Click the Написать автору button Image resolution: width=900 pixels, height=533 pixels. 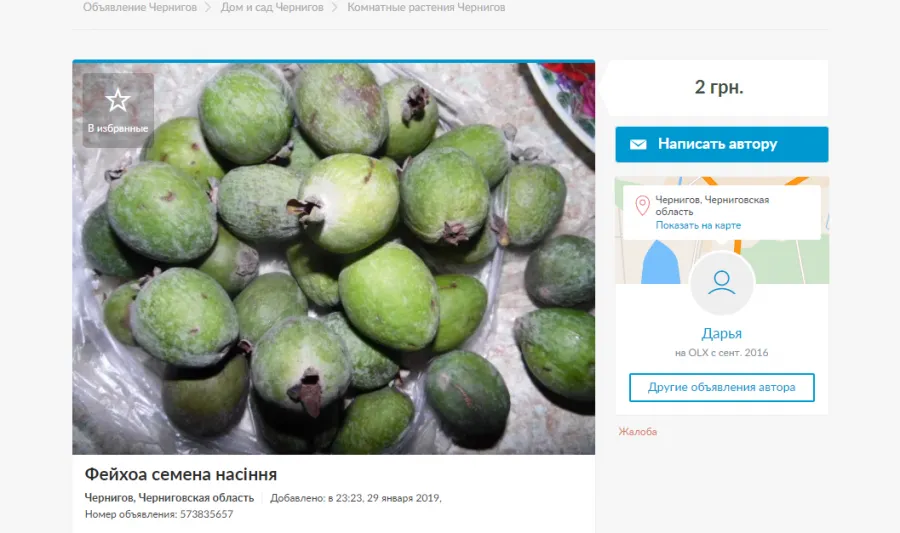click(x=721, y=144)
